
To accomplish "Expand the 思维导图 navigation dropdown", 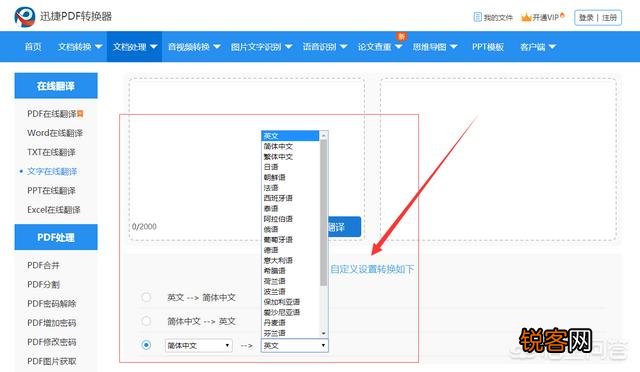I will pyautogui.click(x=435, y=47).
